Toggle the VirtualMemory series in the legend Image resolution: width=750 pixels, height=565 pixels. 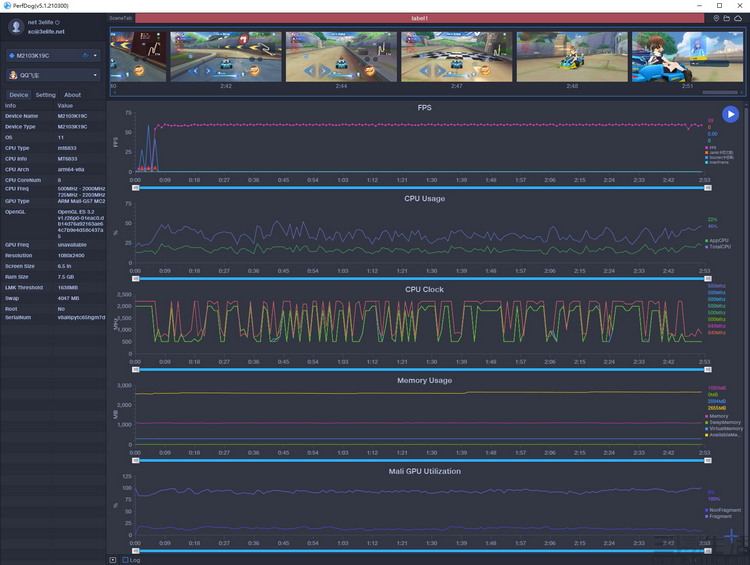pos(724,429)
